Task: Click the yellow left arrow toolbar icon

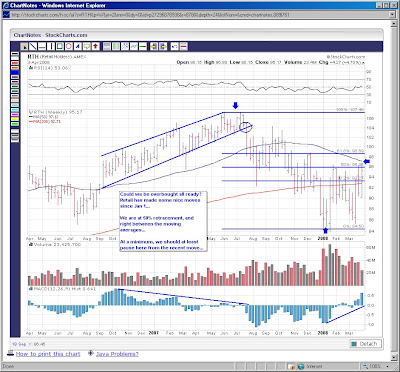Action: pyautogui.click(x=154, y=47)
